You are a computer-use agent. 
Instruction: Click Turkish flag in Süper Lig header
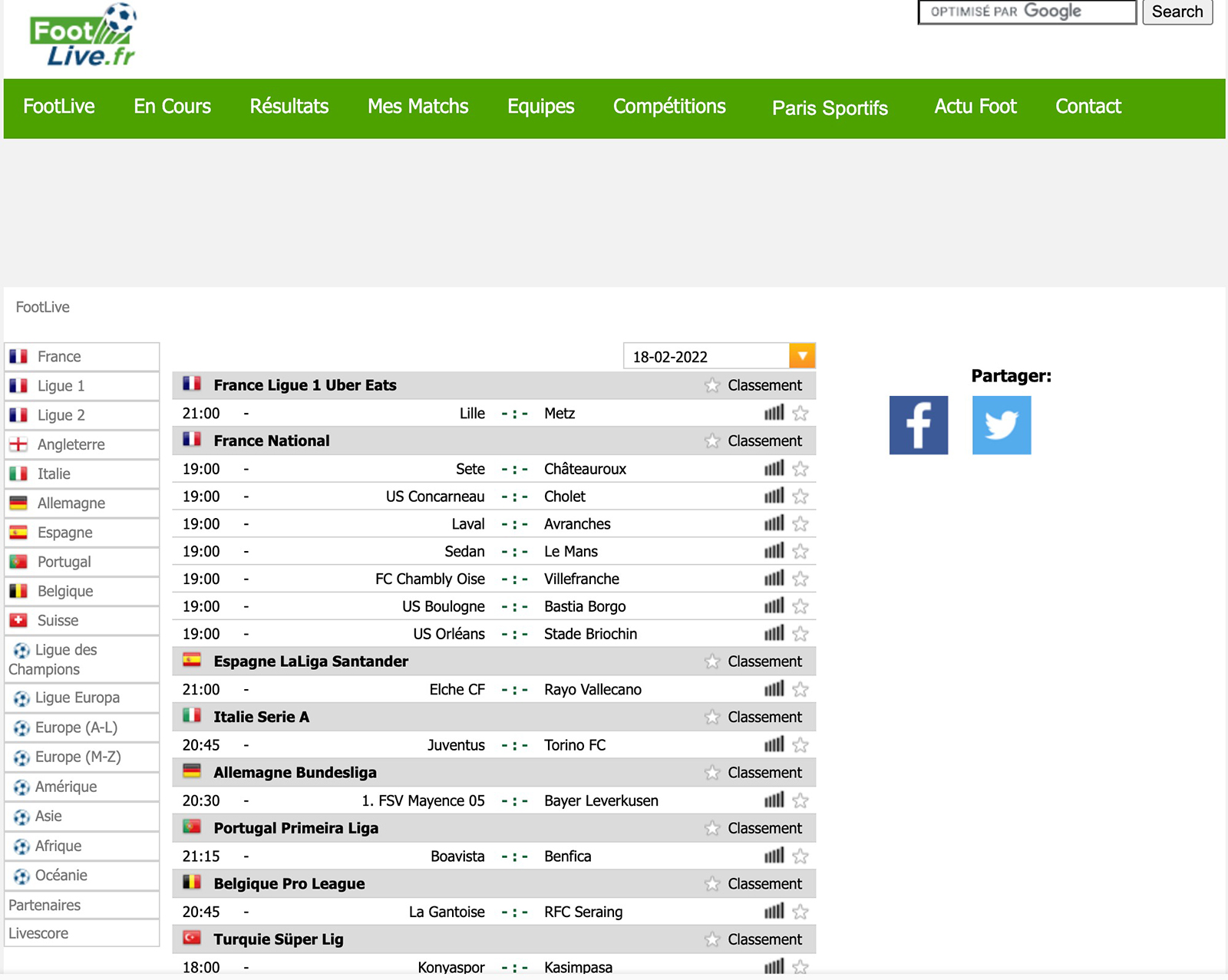pyautogui.click(x=192, y=938)
